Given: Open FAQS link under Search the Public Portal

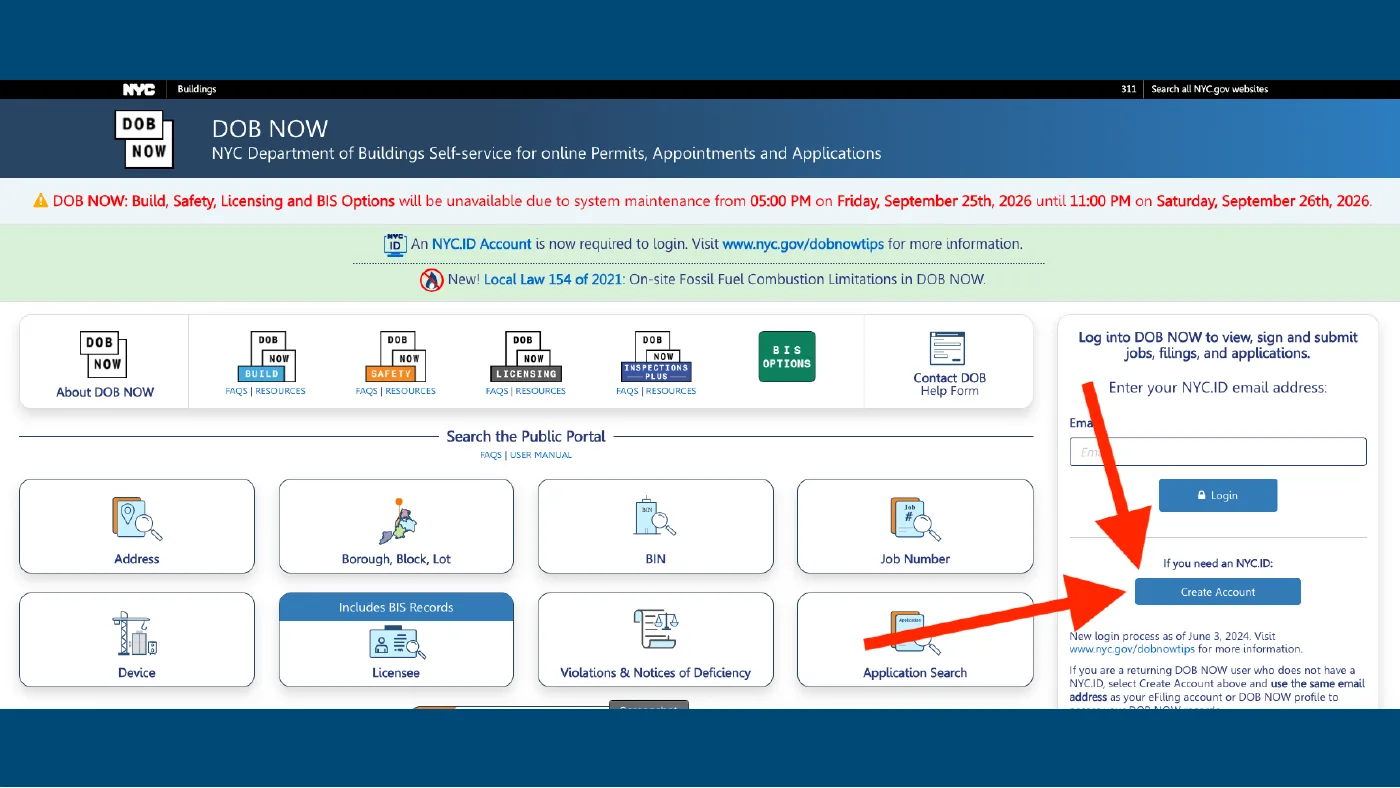Looking at the screenshot, I should [x=490, y=455].
